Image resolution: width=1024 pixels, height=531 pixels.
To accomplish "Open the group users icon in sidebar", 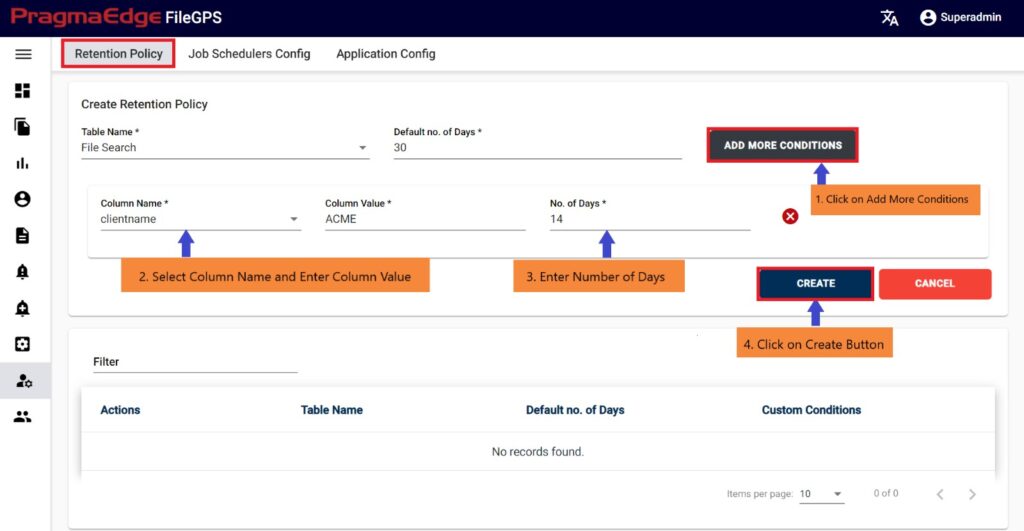I will 23,417.
